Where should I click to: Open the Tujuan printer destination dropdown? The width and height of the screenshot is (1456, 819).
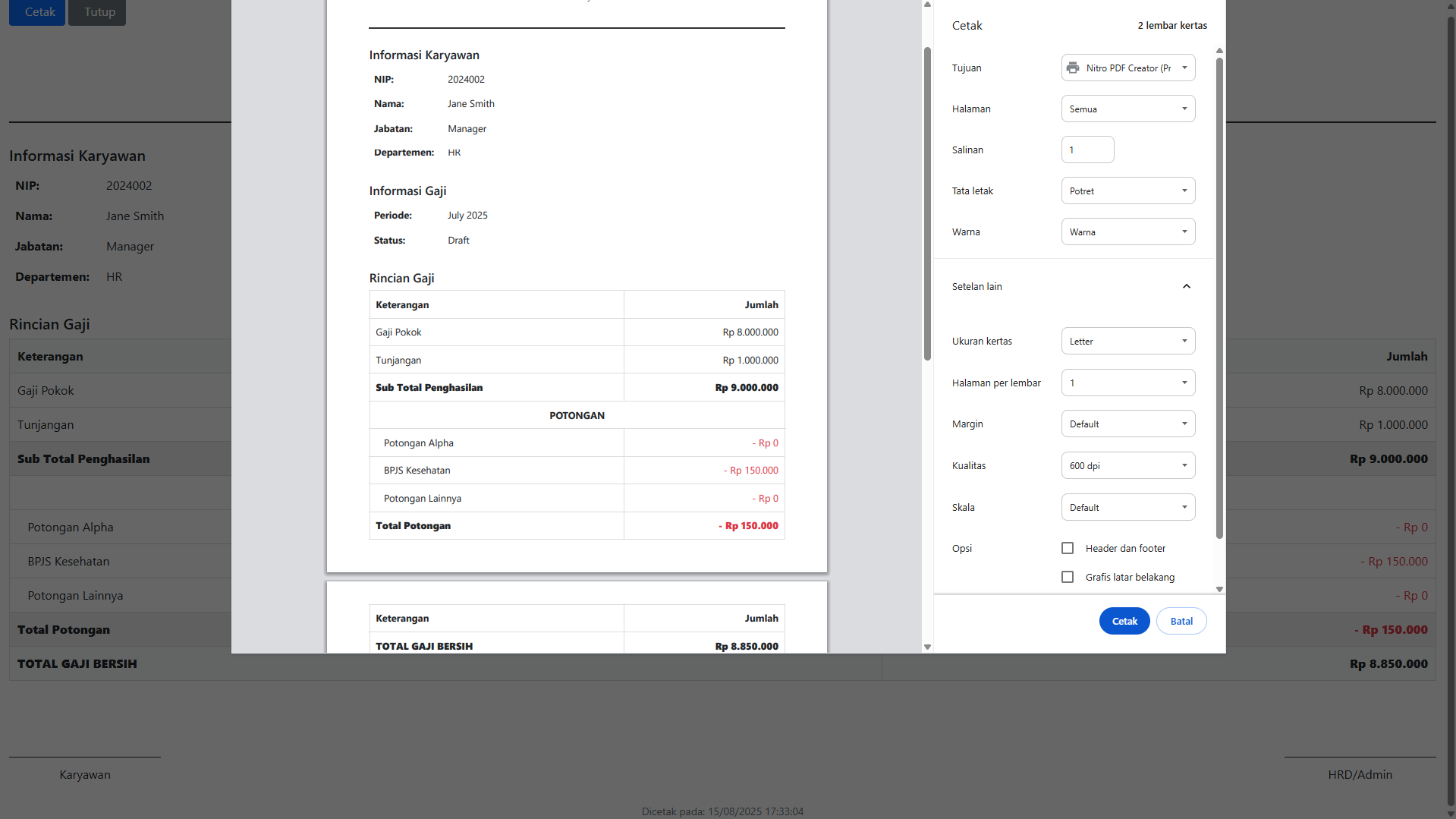click(x=1128, y=68)
